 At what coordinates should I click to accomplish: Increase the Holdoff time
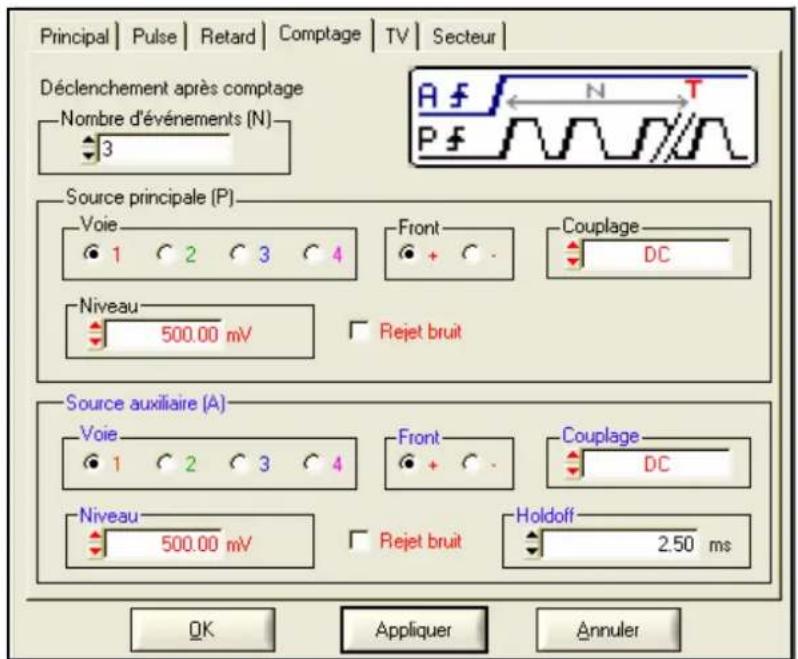(x=532, y=537)
